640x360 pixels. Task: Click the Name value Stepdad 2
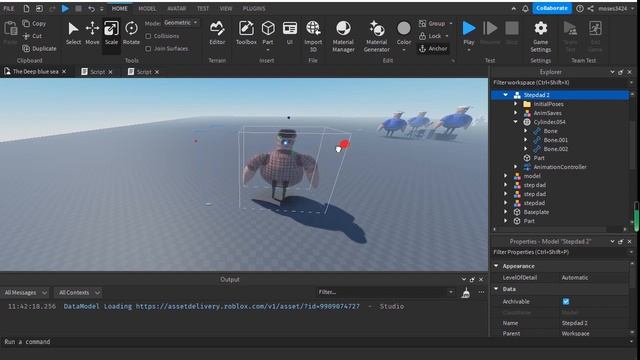coord(575,323)
